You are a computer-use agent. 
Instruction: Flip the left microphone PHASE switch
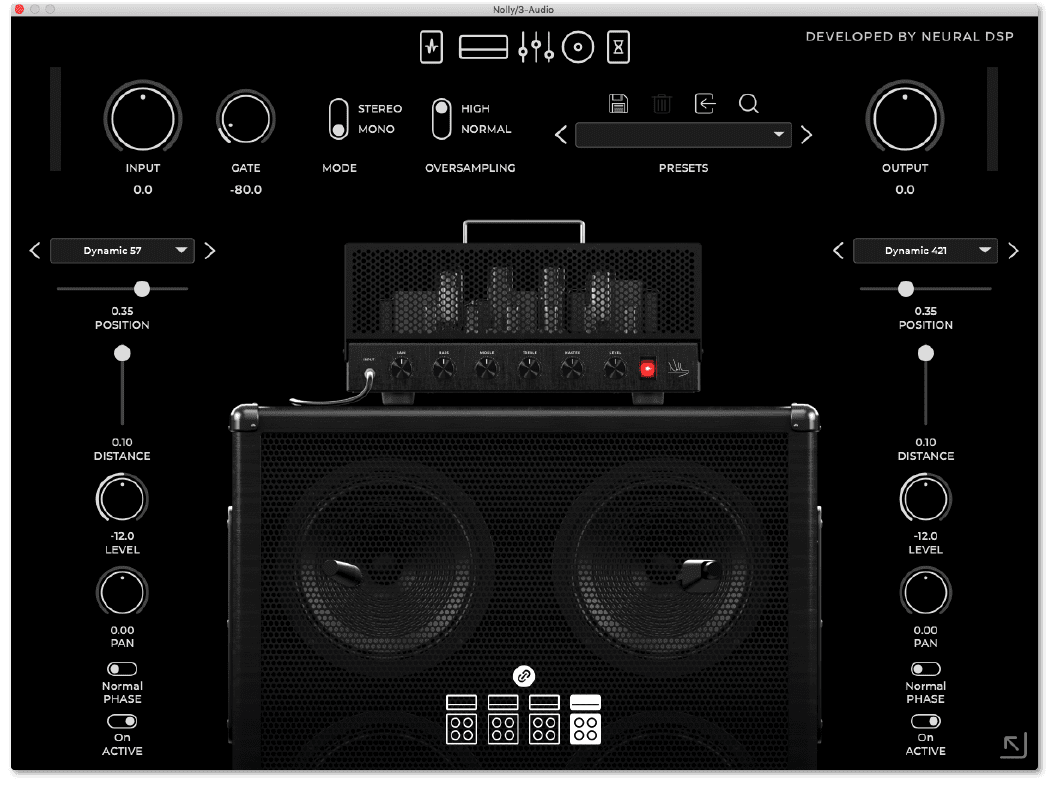(x=122, y=669)
